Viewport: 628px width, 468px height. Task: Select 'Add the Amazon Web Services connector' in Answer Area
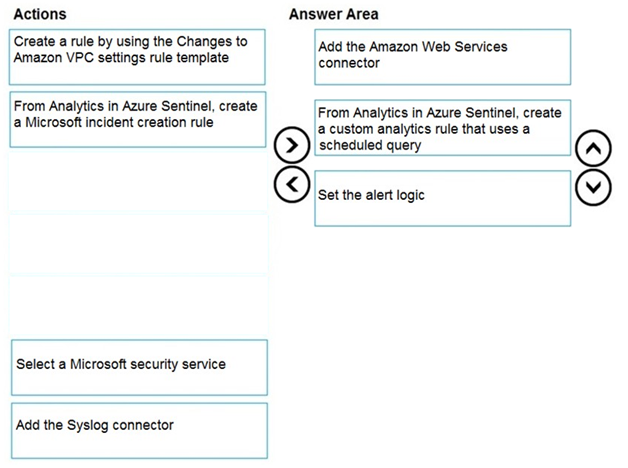click(443, 57)
